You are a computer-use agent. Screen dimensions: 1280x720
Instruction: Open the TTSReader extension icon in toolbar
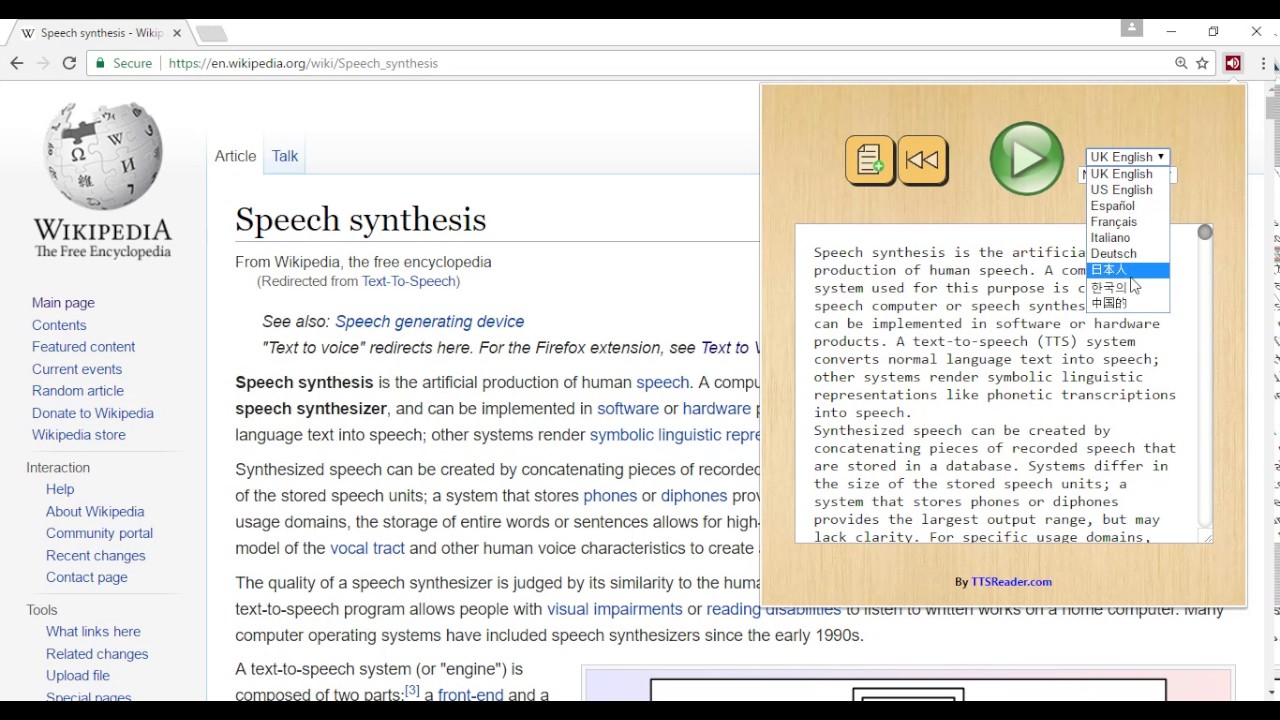click(x=1233, y=63)
